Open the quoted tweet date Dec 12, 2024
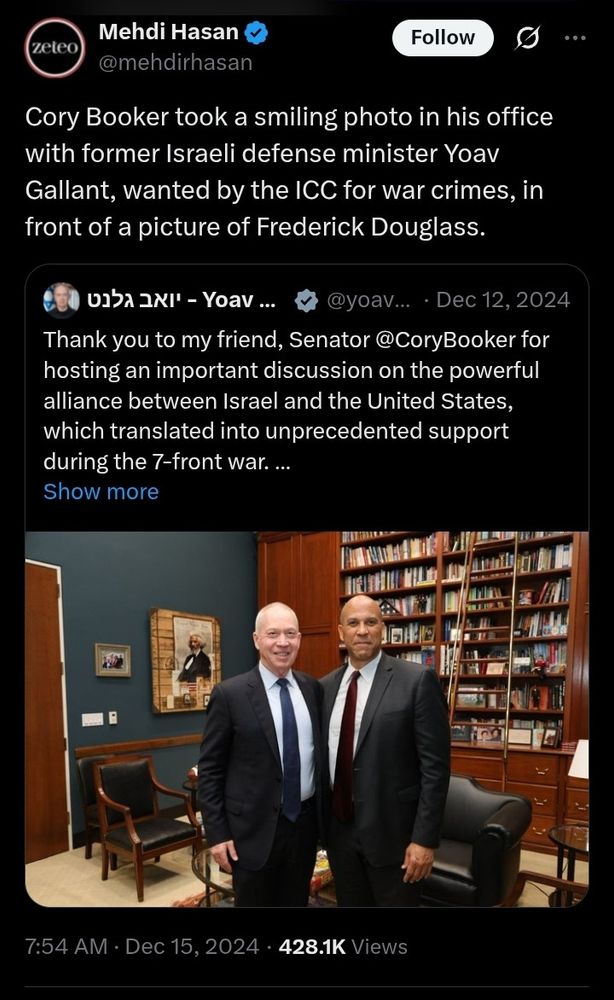Image resolution: width=614 pixels, height=1000 pixels. (503, 300)
